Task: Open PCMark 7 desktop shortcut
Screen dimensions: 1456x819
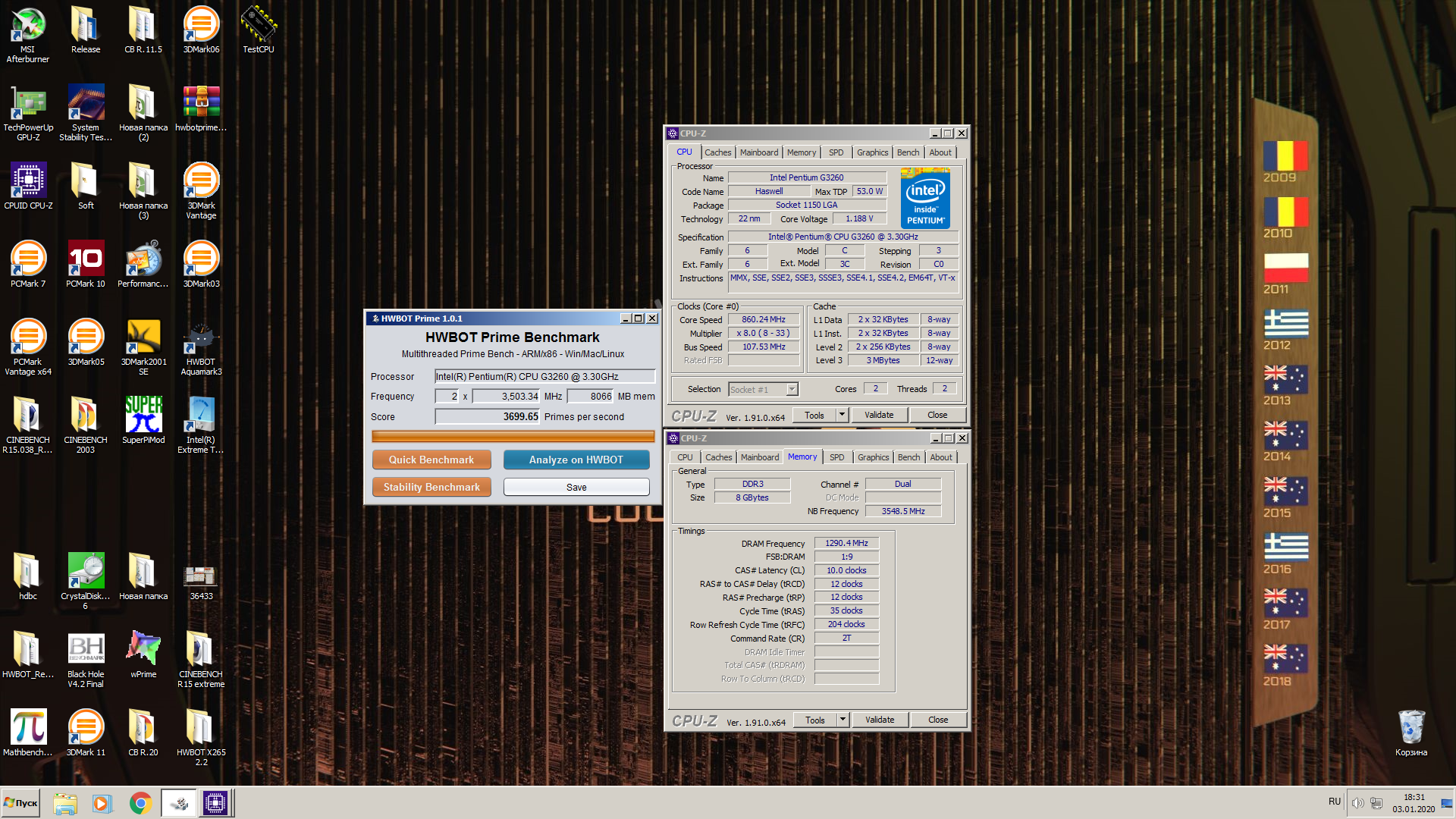Action: point(28,264)
